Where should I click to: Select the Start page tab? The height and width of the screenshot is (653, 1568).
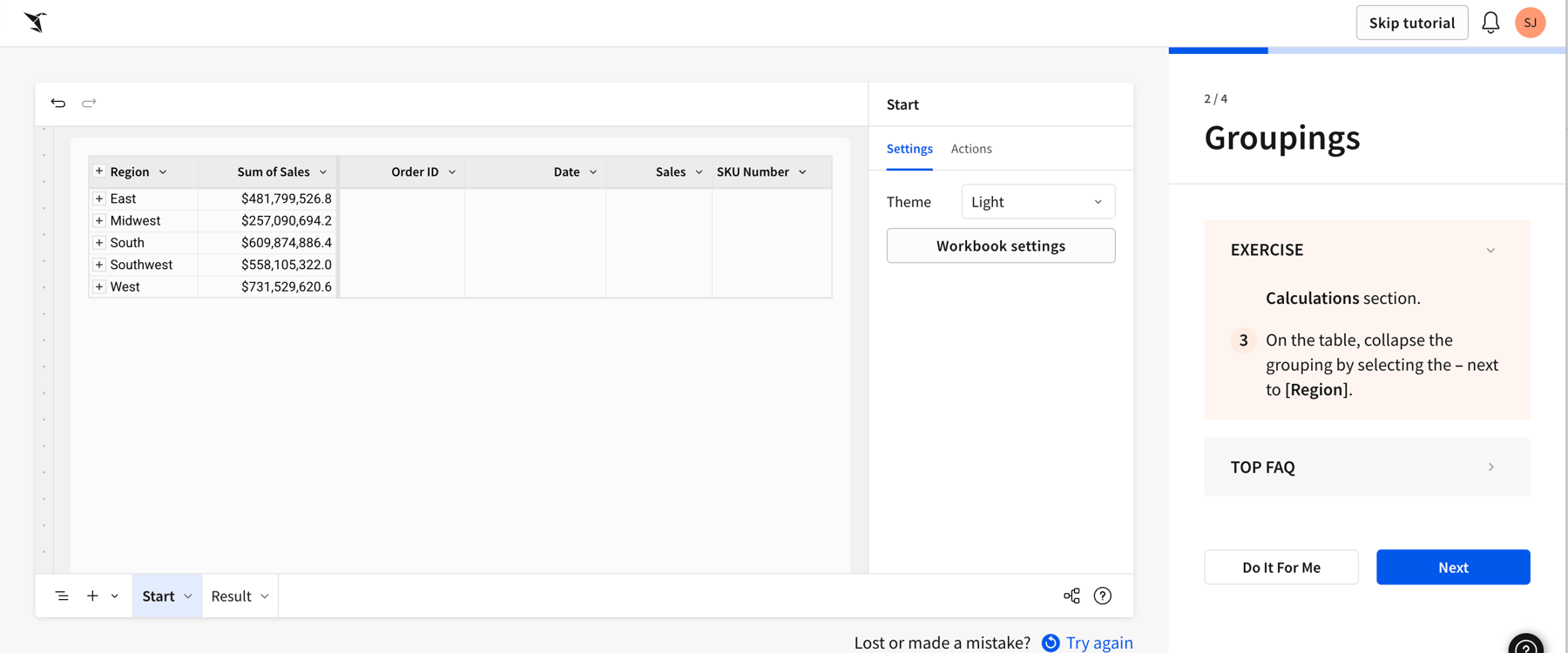point(159,596)
